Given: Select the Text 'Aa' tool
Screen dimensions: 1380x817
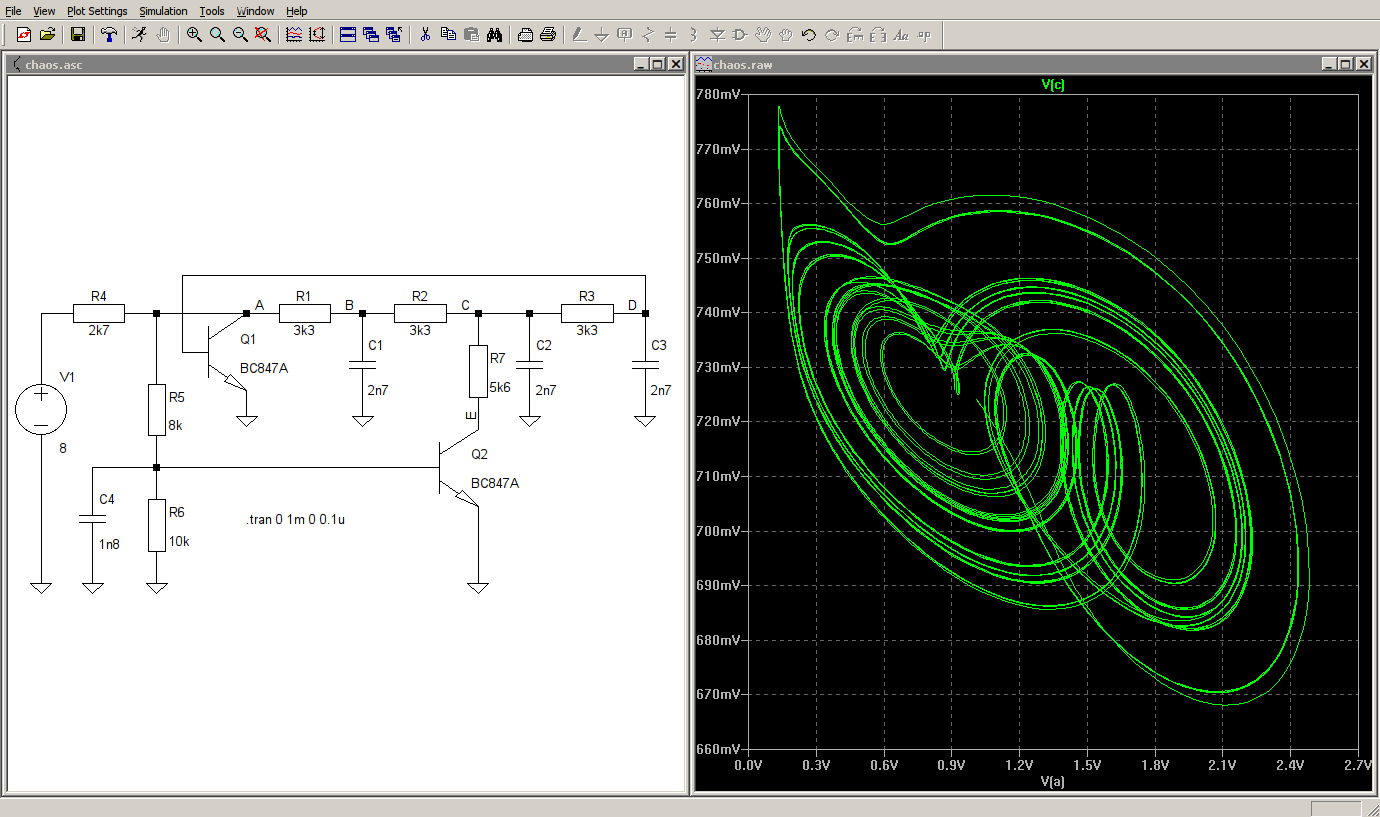Looking at the screenshot, I should pyautogui.click(x=901, y=34).
